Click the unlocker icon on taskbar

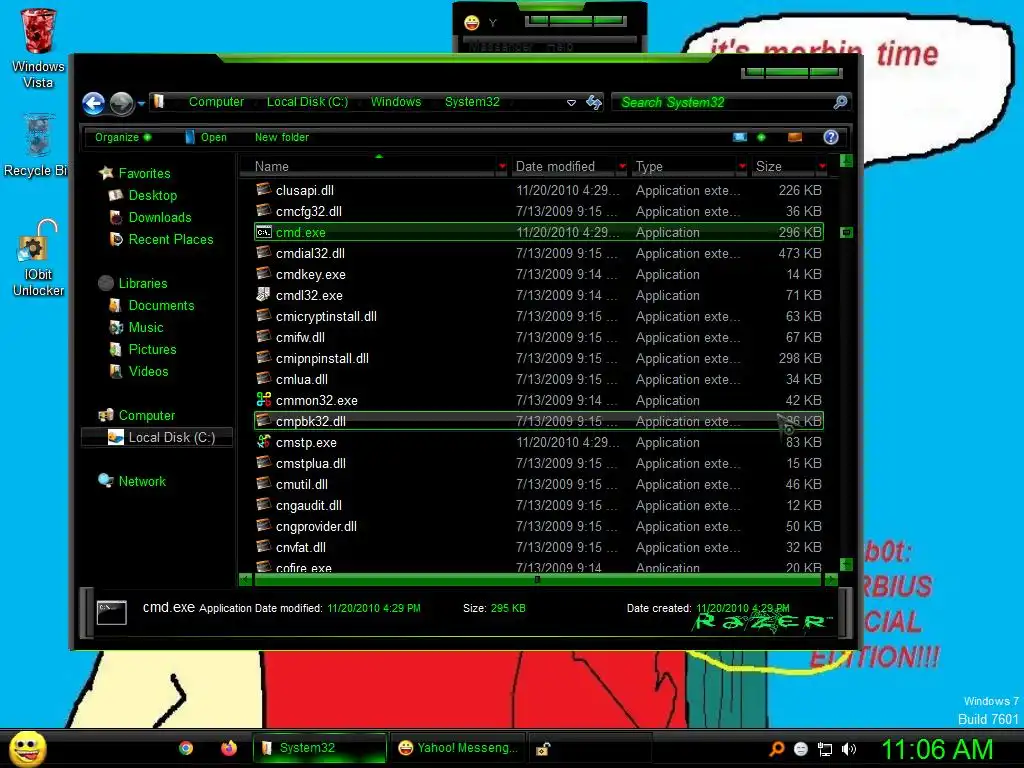(x=543, y=748)
